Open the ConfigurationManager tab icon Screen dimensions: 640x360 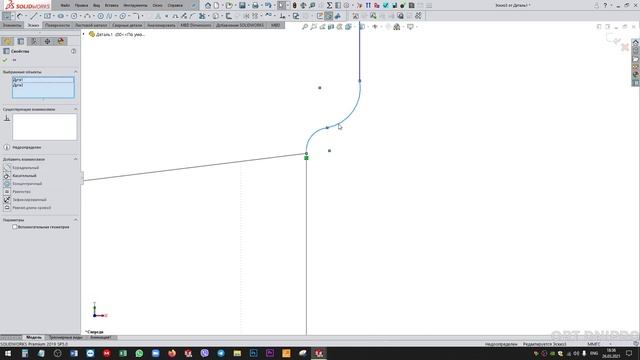pyautogui.click(x=34, y=41)
